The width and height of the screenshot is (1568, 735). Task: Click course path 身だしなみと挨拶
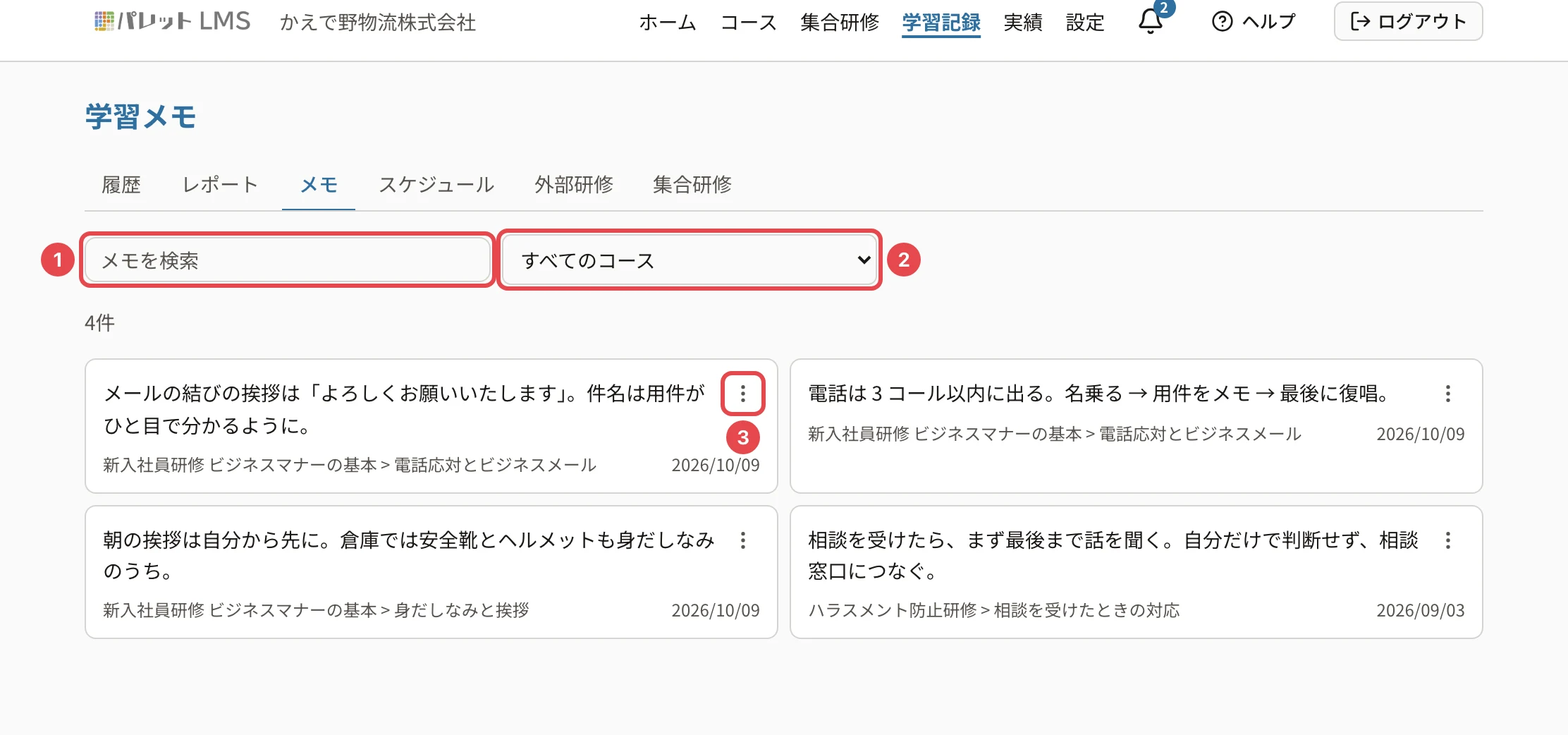[x=461, y=610]
